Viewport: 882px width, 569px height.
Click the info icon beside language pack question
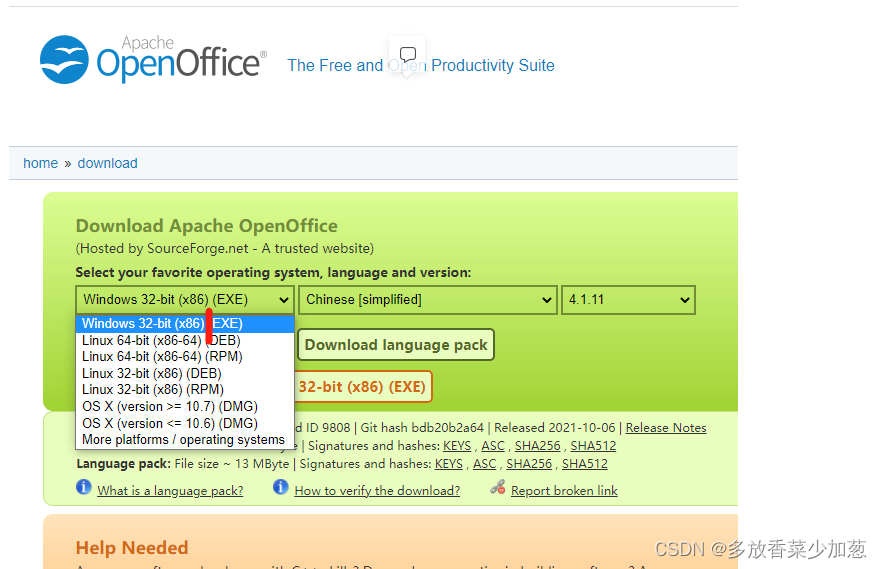(84, 487)
